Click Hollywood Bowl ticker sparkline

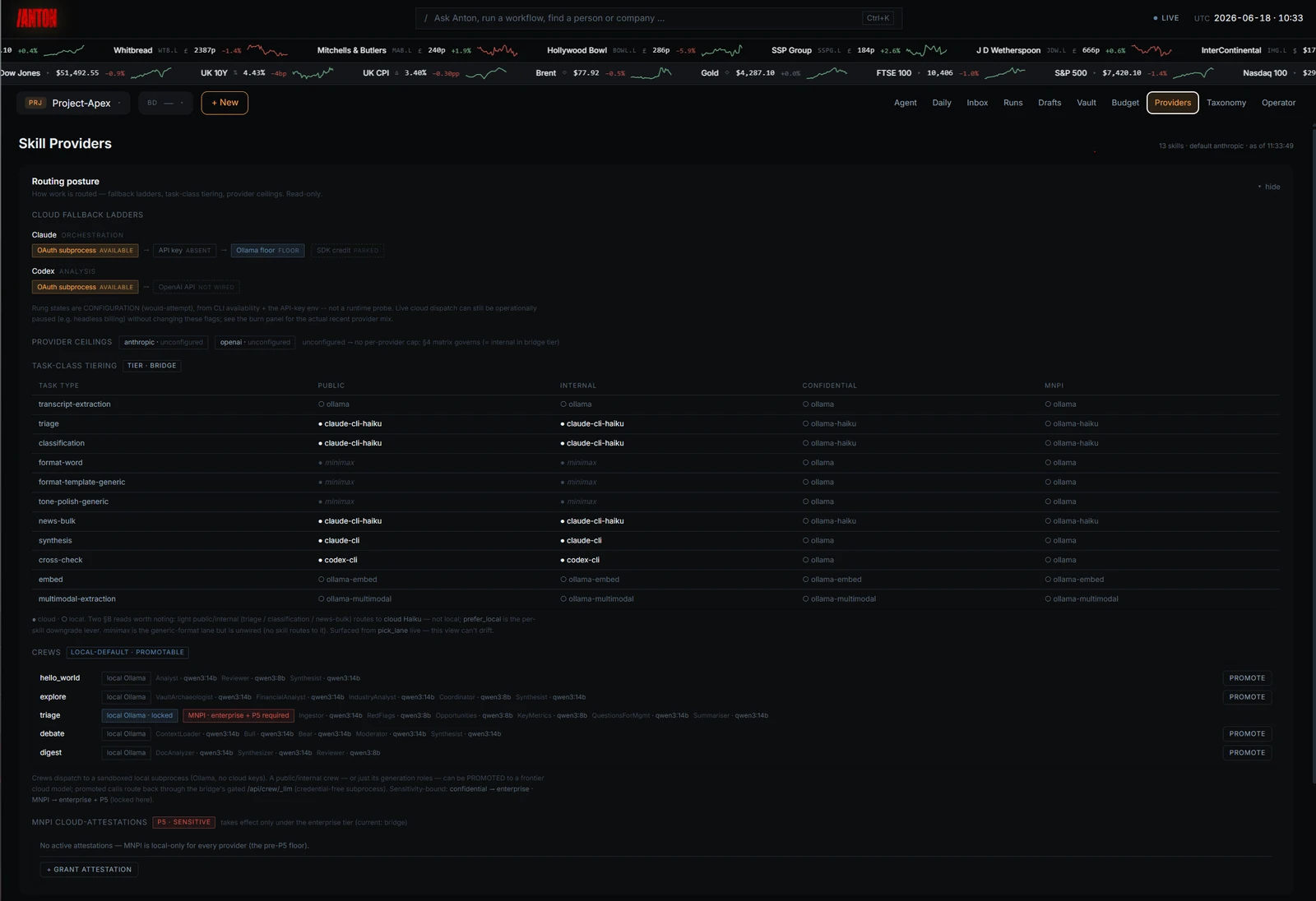(722, 50)
